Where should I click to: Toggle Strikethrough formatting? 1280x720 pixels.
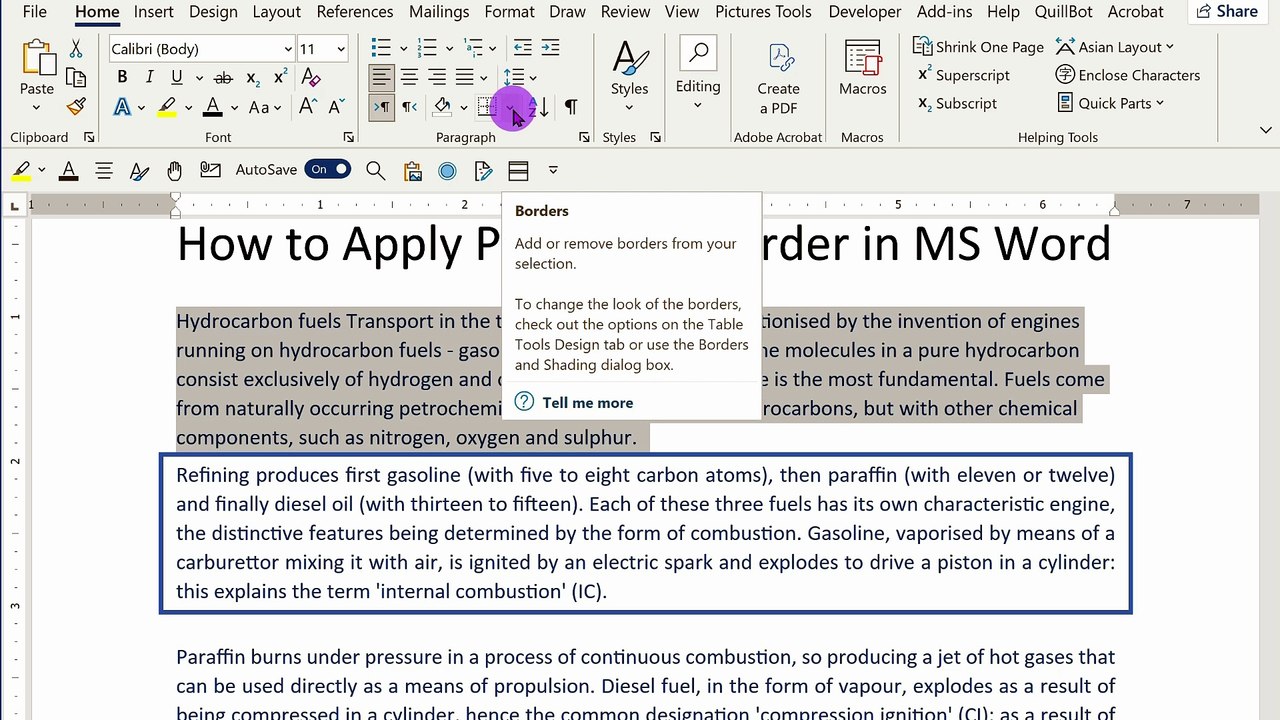[x=224, y=77]
